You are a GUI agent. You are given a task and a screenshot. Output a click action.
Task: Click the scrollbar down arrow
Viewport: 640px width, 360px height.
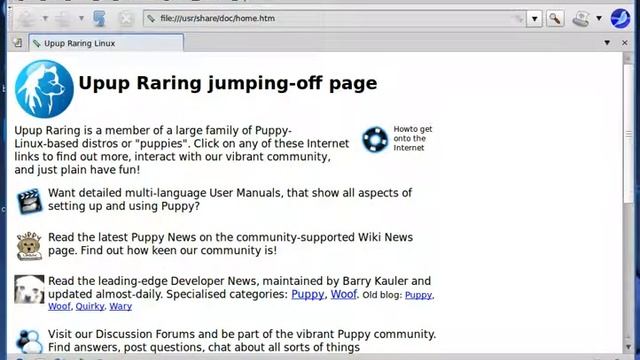click(628, 347)
